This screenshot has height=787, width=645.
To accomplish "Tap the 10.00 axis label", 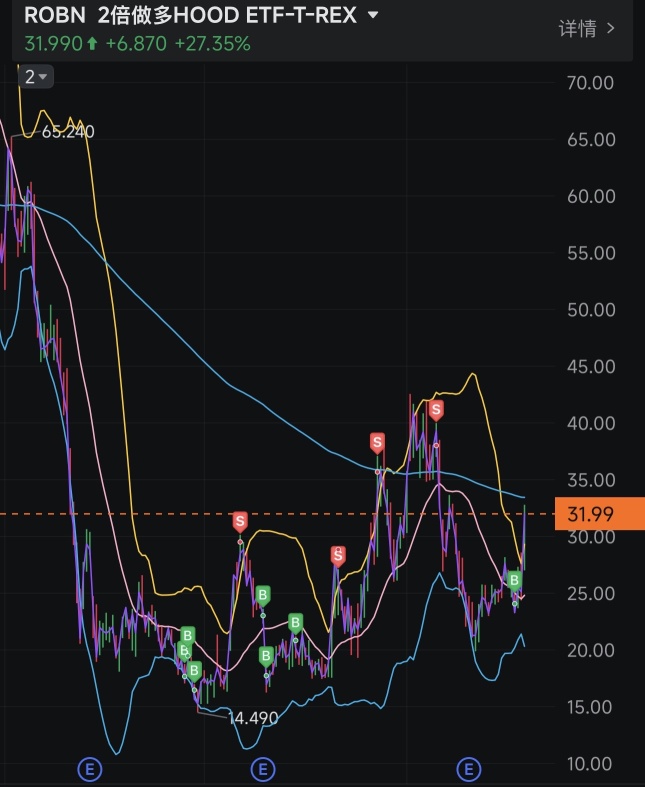I will pos(590,764).
